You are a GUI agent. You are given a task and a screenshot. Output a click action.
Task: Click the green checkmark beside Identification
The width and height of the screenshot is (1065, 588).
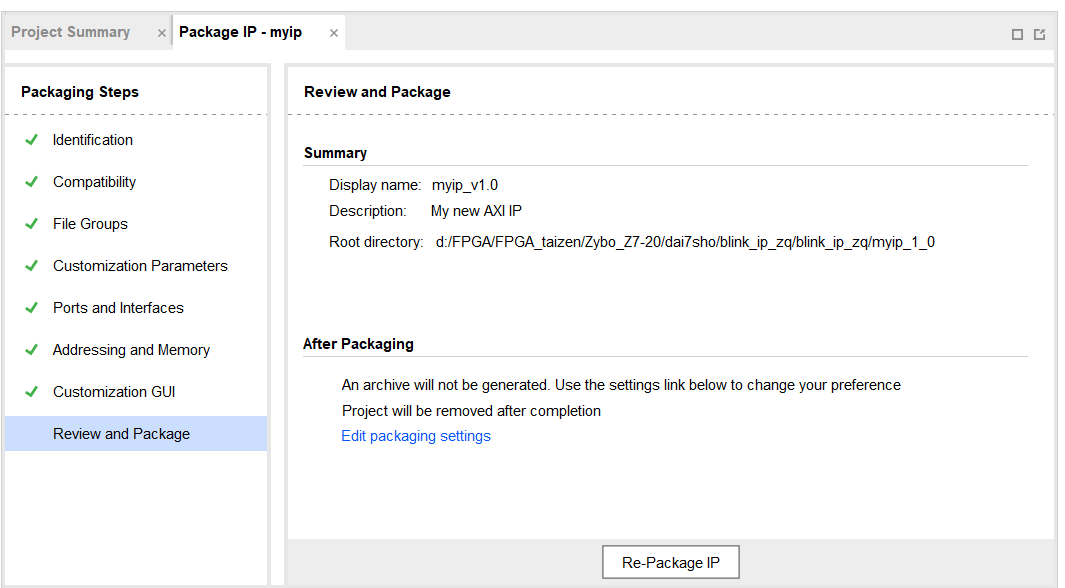pos(31,140)
